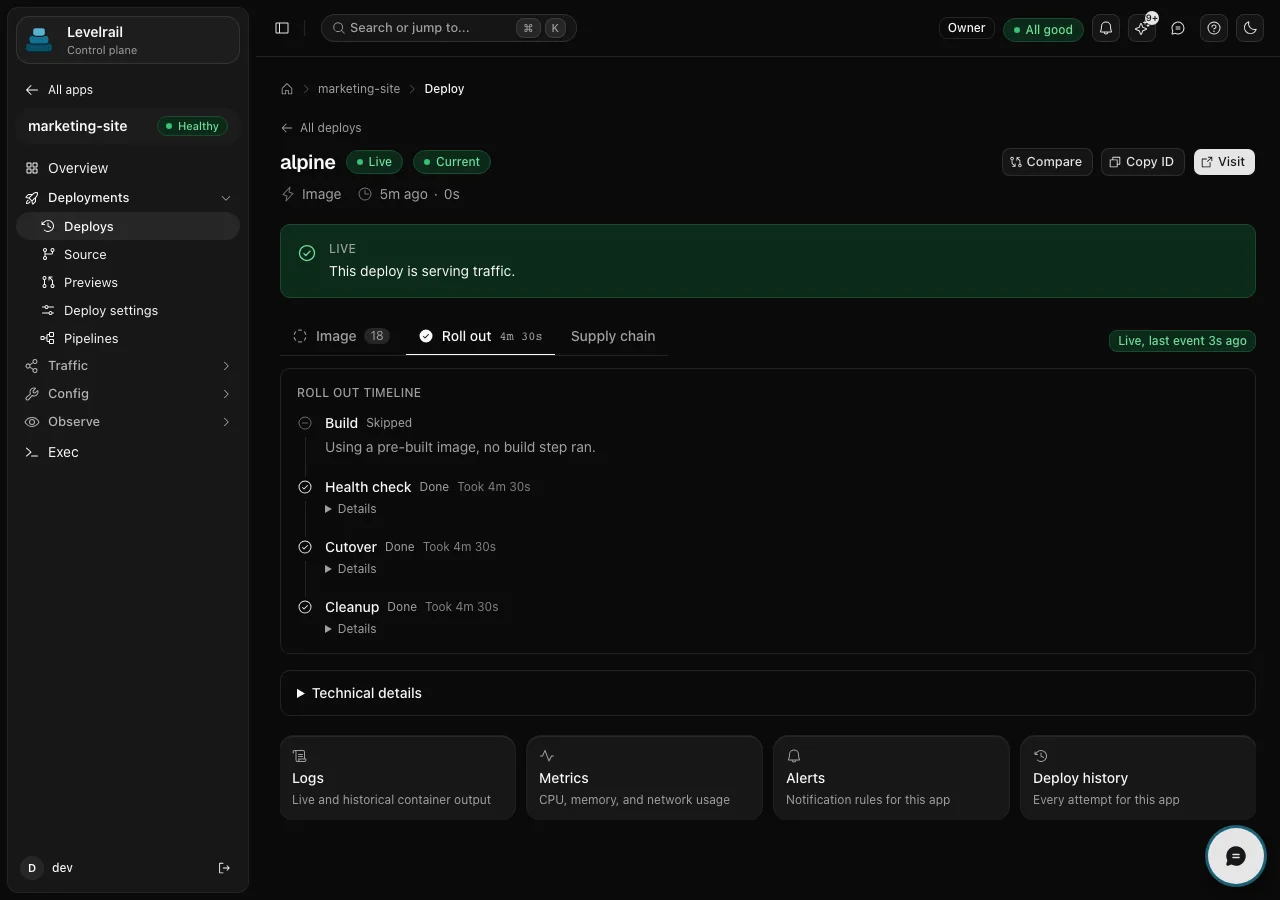This screenshot has height=900, width=1280.
Task: Open the floating chat bubble widget
Action: (x=1236, y=856)
